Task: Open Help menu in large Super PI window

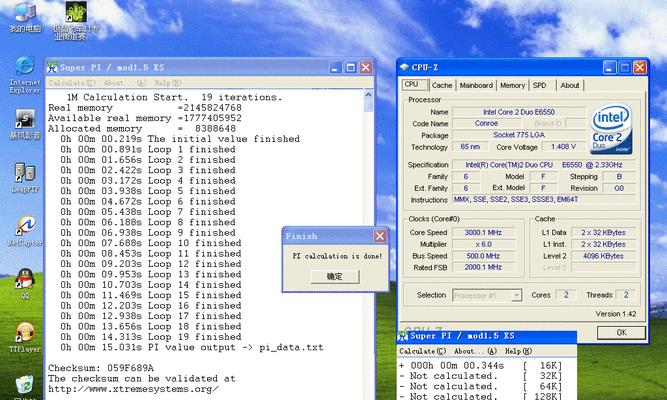Action: 168,83
